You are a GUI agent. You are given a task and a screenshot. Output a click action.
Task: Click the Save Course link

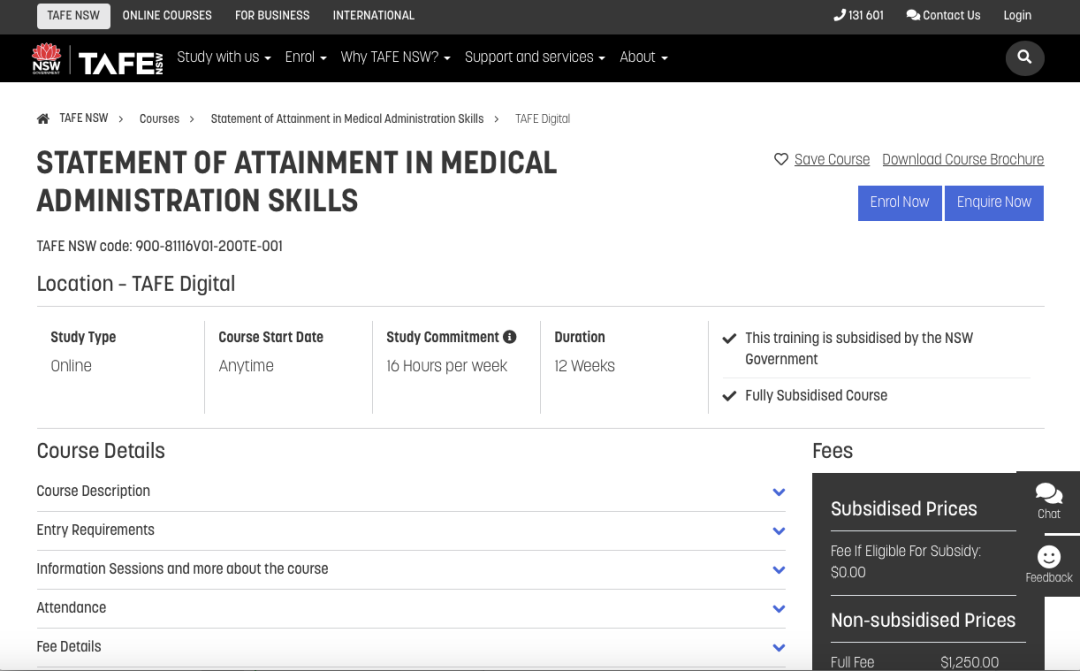coord(831,159)
